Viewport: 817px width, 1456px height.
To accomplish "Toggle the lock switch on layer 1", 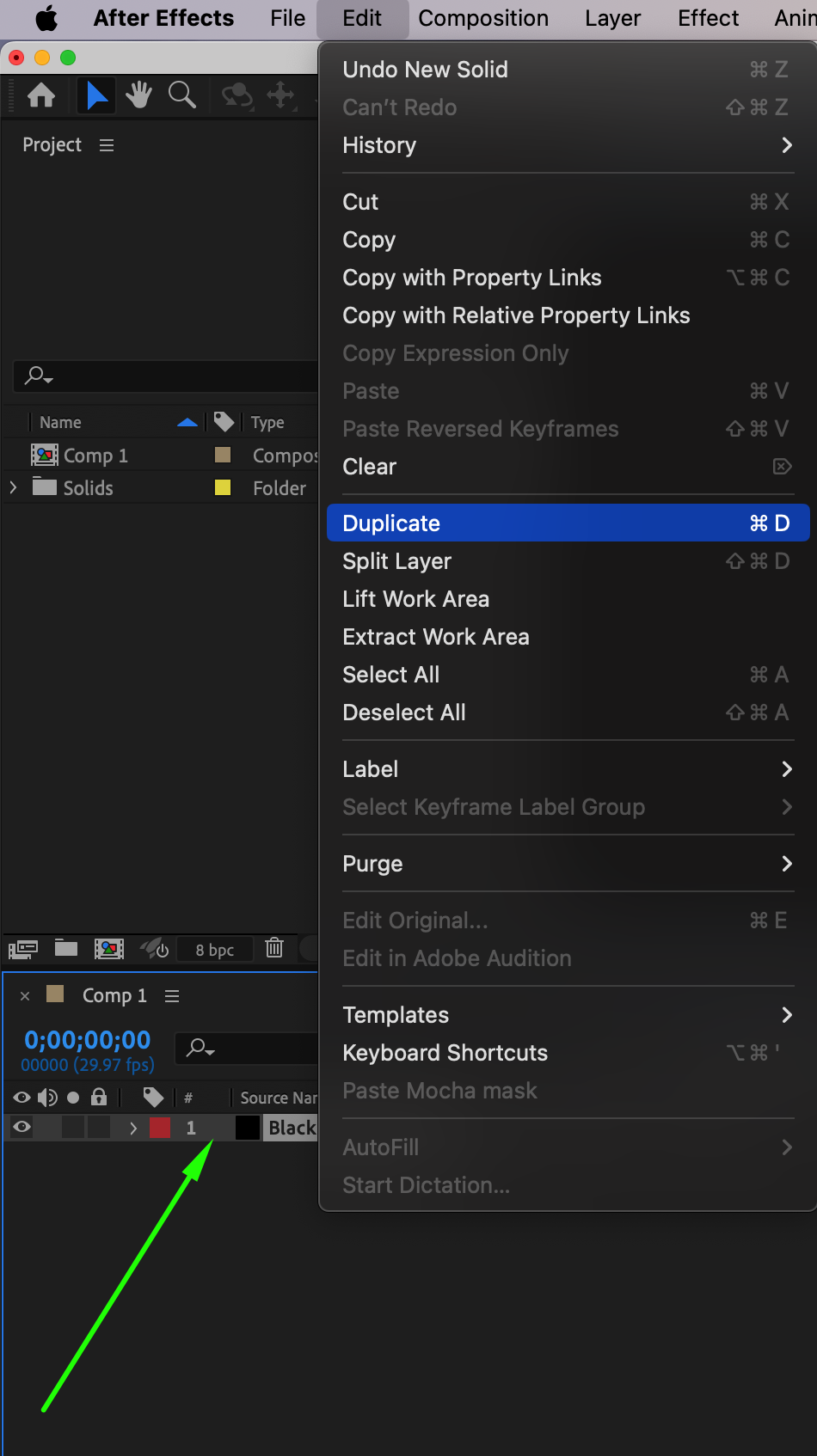I will click(99, 1128).
